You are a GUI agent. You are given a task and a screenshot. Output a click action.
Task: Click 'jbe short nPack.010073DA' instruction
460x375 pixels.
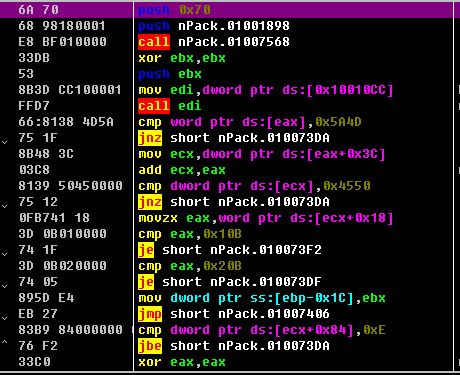pos(234,346)
